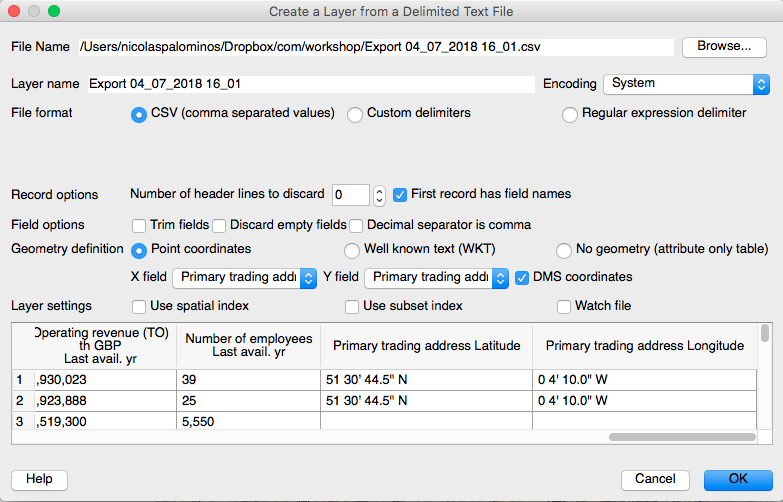Select row number 2 in preview table

[23, 401]
